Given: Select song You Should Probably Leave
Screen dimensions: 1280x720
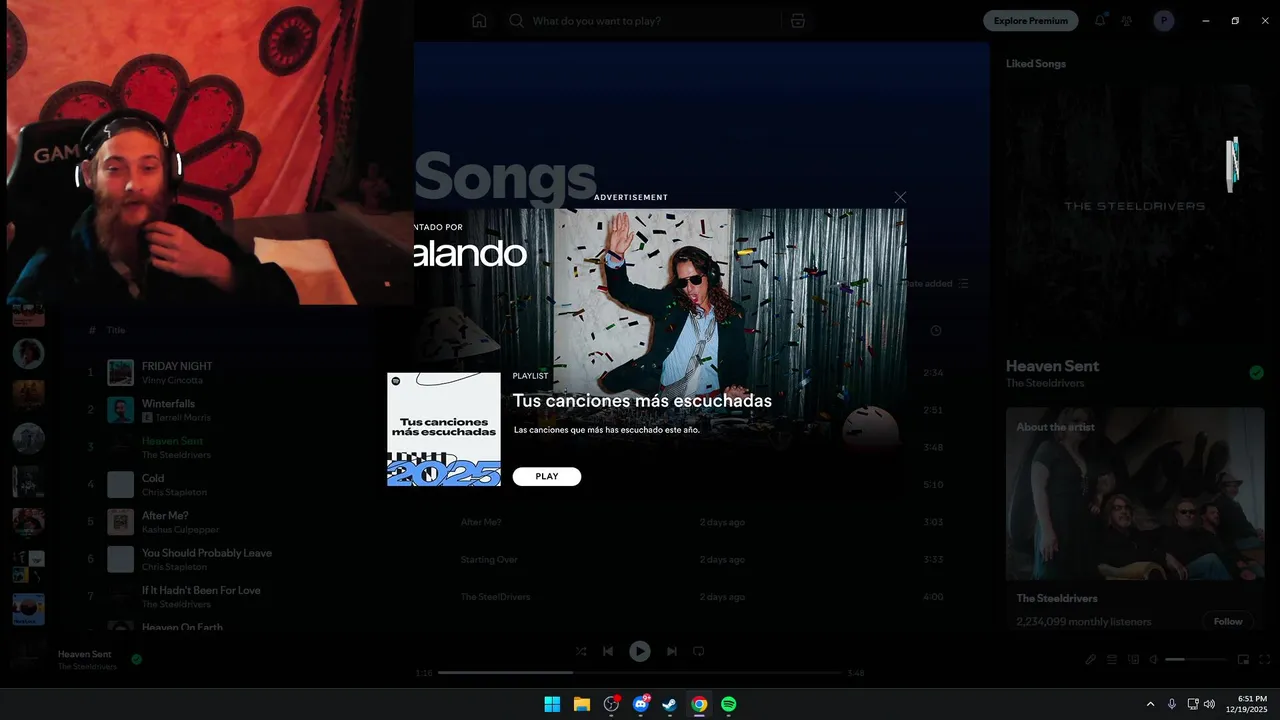Looking at the screenshot, I should coord(207,553).
